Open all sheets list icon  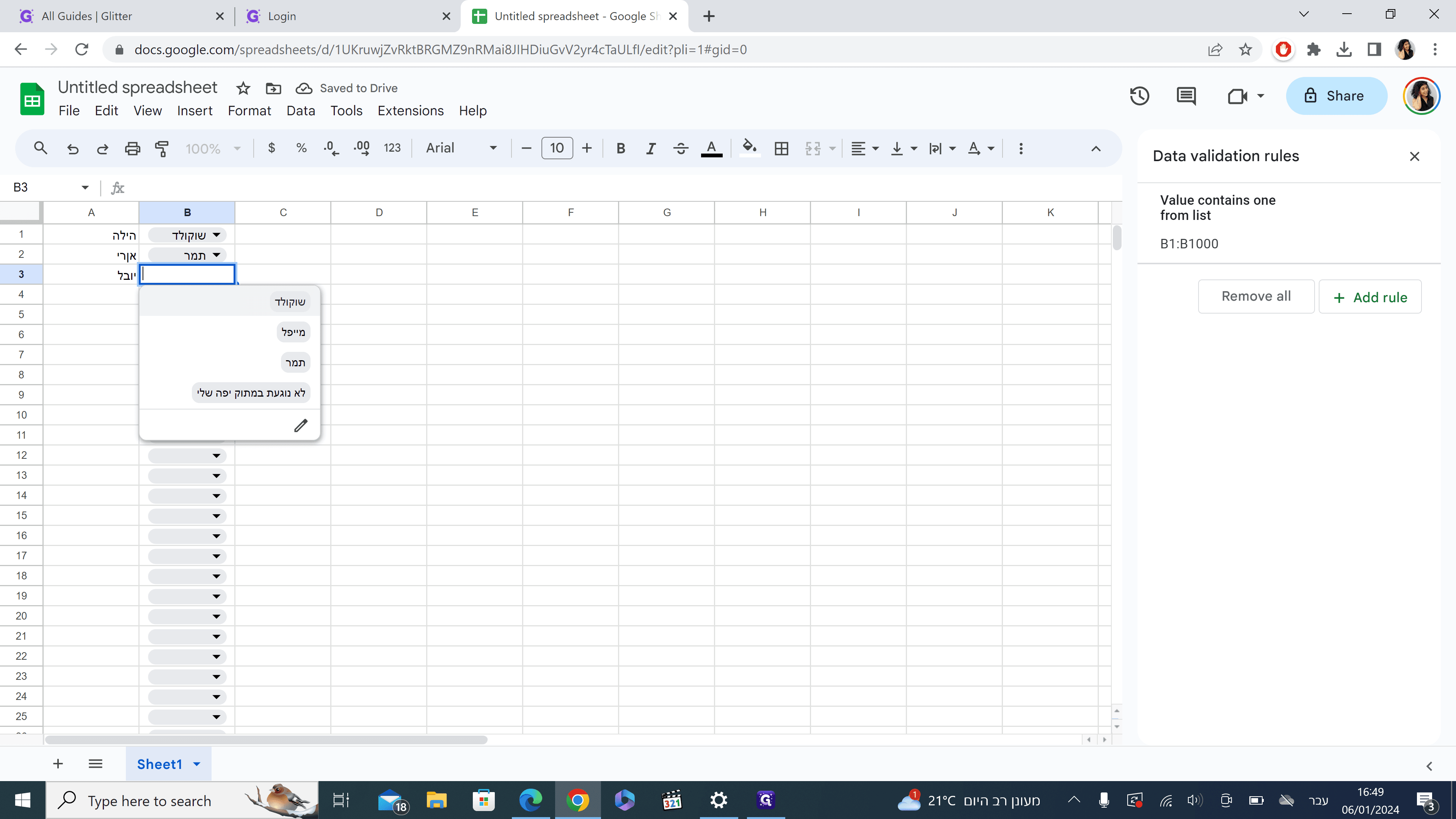pyautogui.click(x=96, y=764)
